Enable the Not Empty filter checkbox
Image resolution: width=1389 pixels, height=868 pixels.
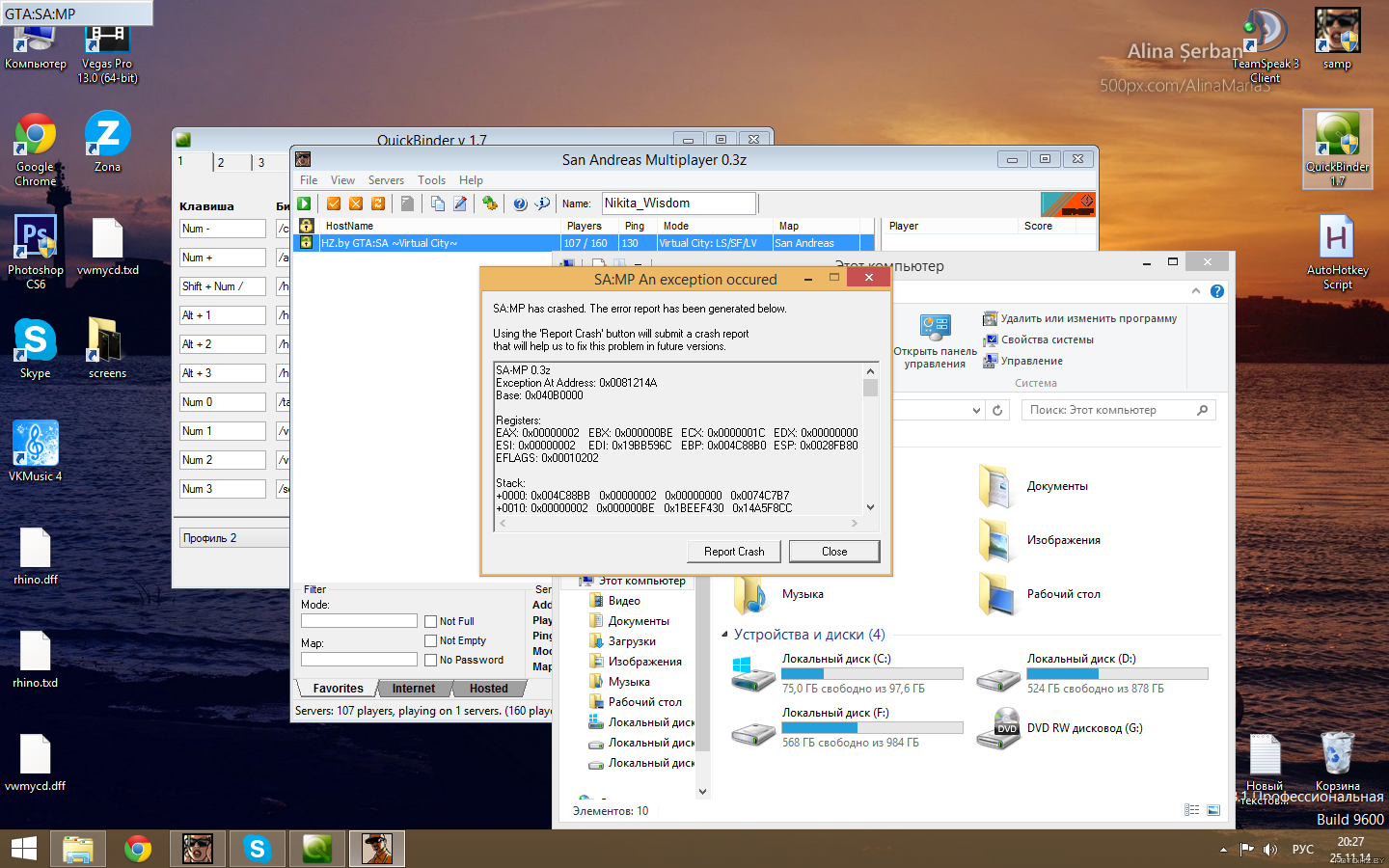pyautogui.click(x=431, y=640)
